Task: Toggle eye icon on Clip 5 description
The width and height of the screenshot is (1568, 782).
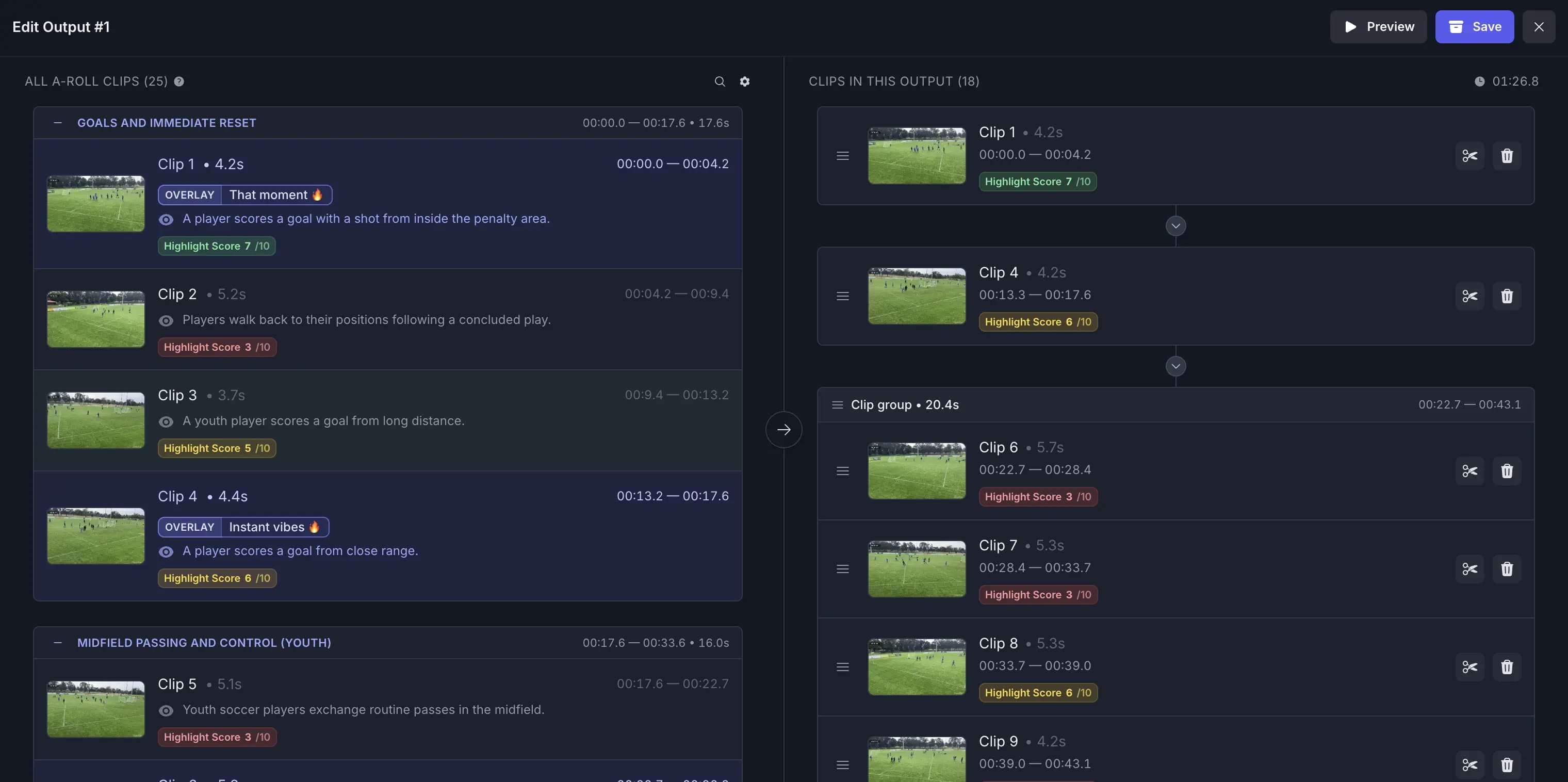Action: click(x=166, y=711)
